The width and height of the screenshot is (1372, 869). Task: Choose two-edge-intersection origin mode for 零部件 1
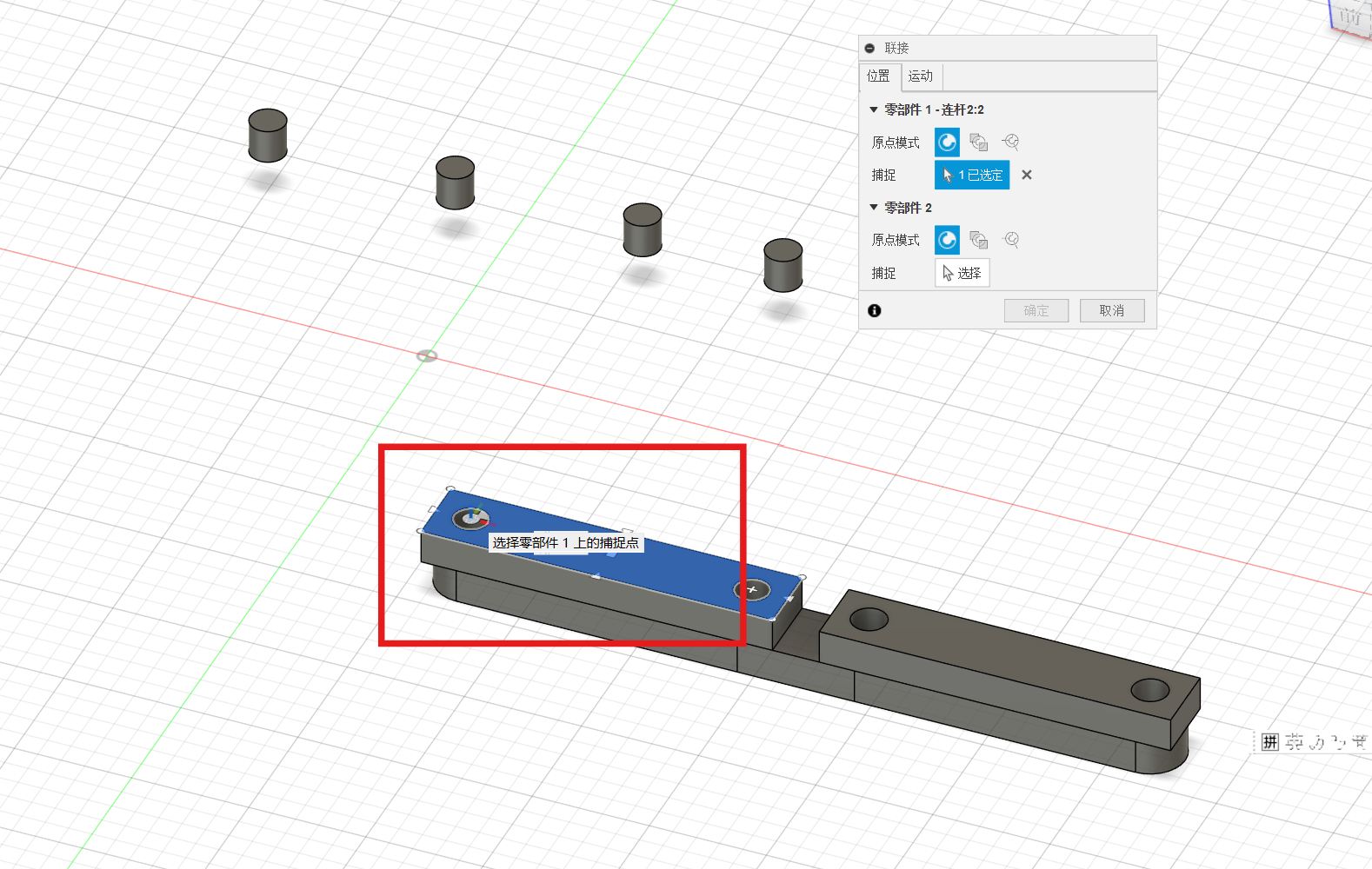1010,142
